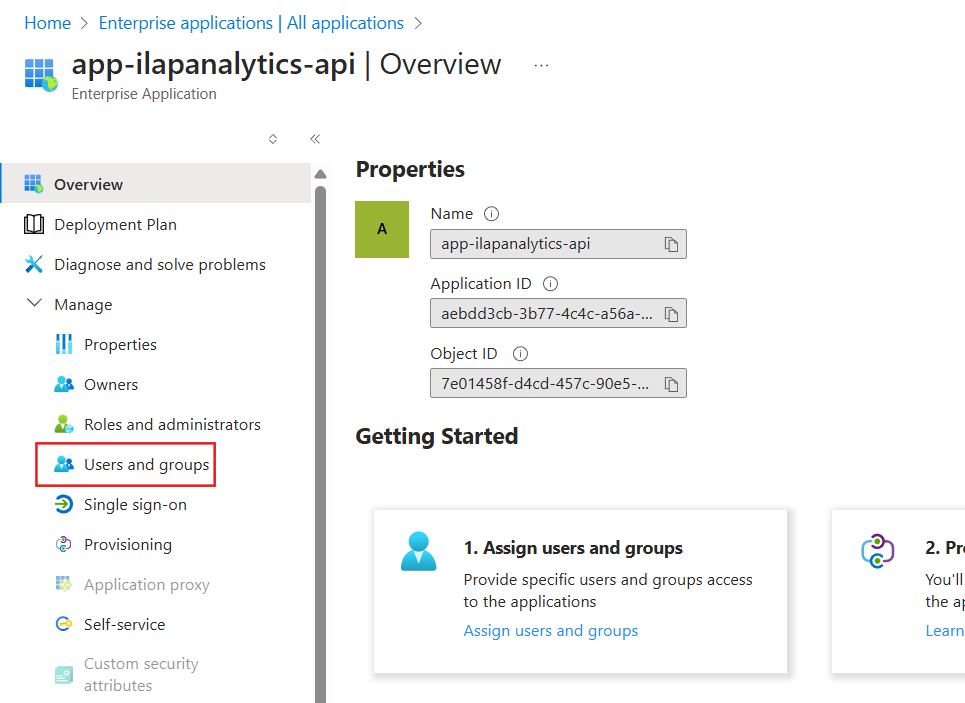Viewport: 965px width, 703px height.
Task: Click the Single sign-on arrow icon
Action: coord(63,504)
